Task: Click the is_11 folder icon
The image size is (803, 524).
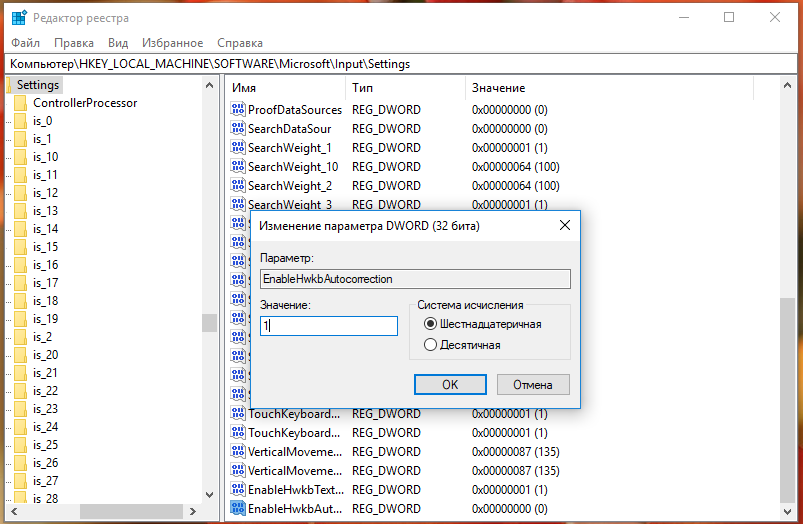Action: tap(20, 175)
